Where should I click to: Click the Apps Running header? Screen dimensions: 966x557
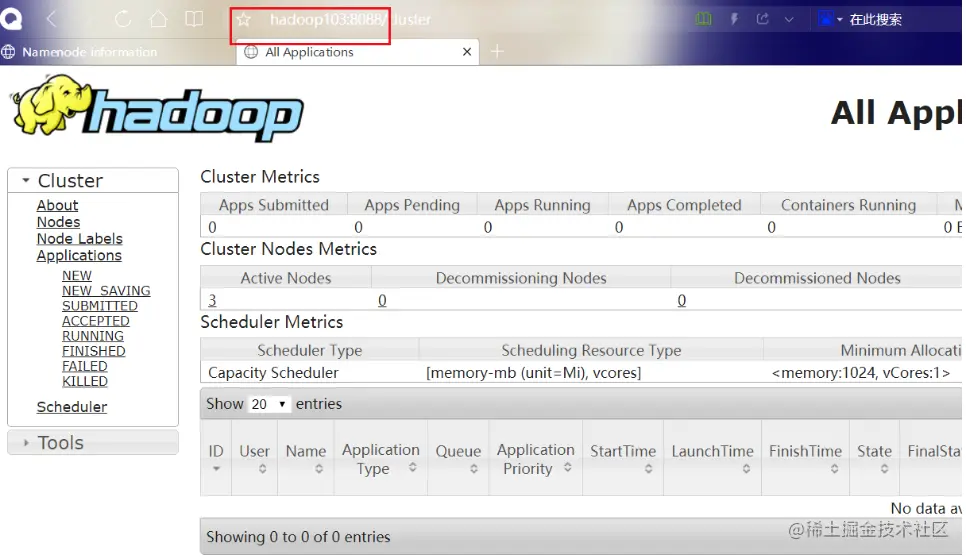(542, 205)
